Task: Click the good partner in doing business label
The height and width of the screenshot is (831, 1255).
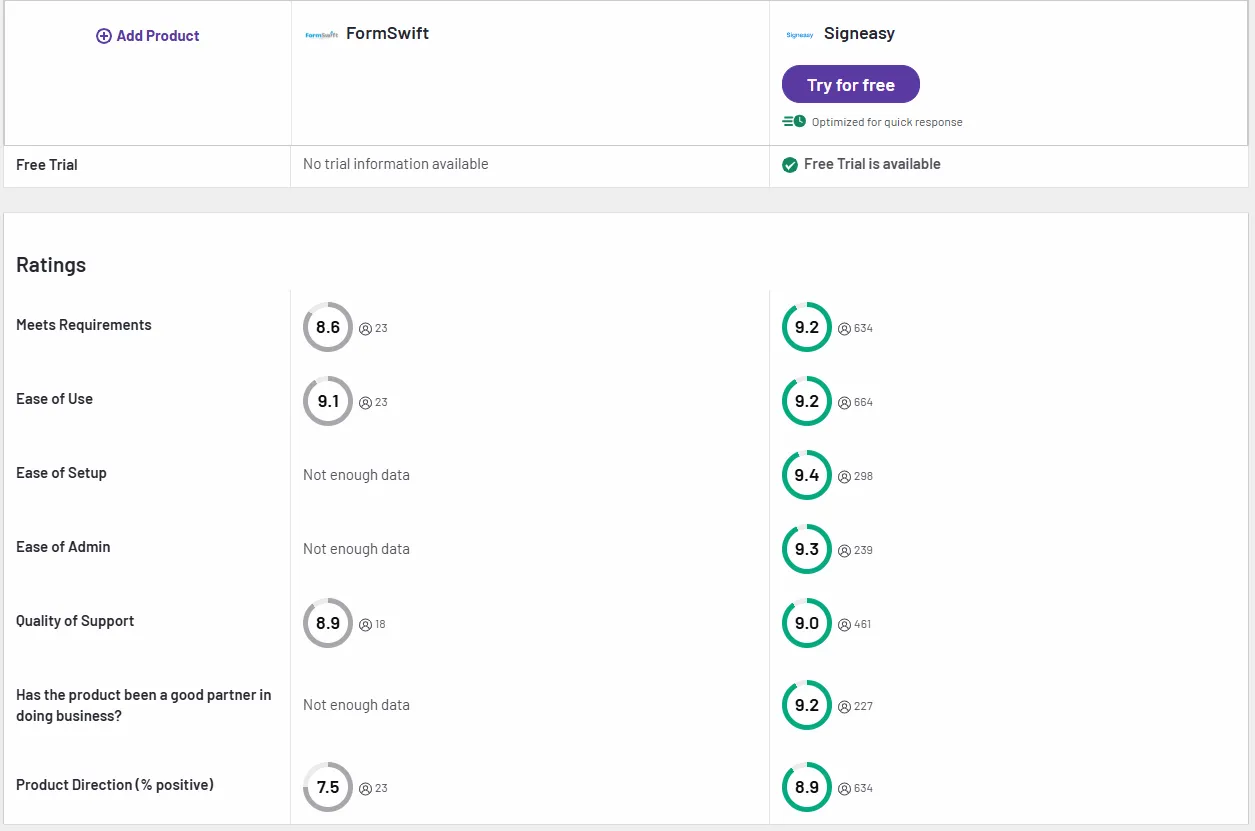Action: (x=143, y=705)
